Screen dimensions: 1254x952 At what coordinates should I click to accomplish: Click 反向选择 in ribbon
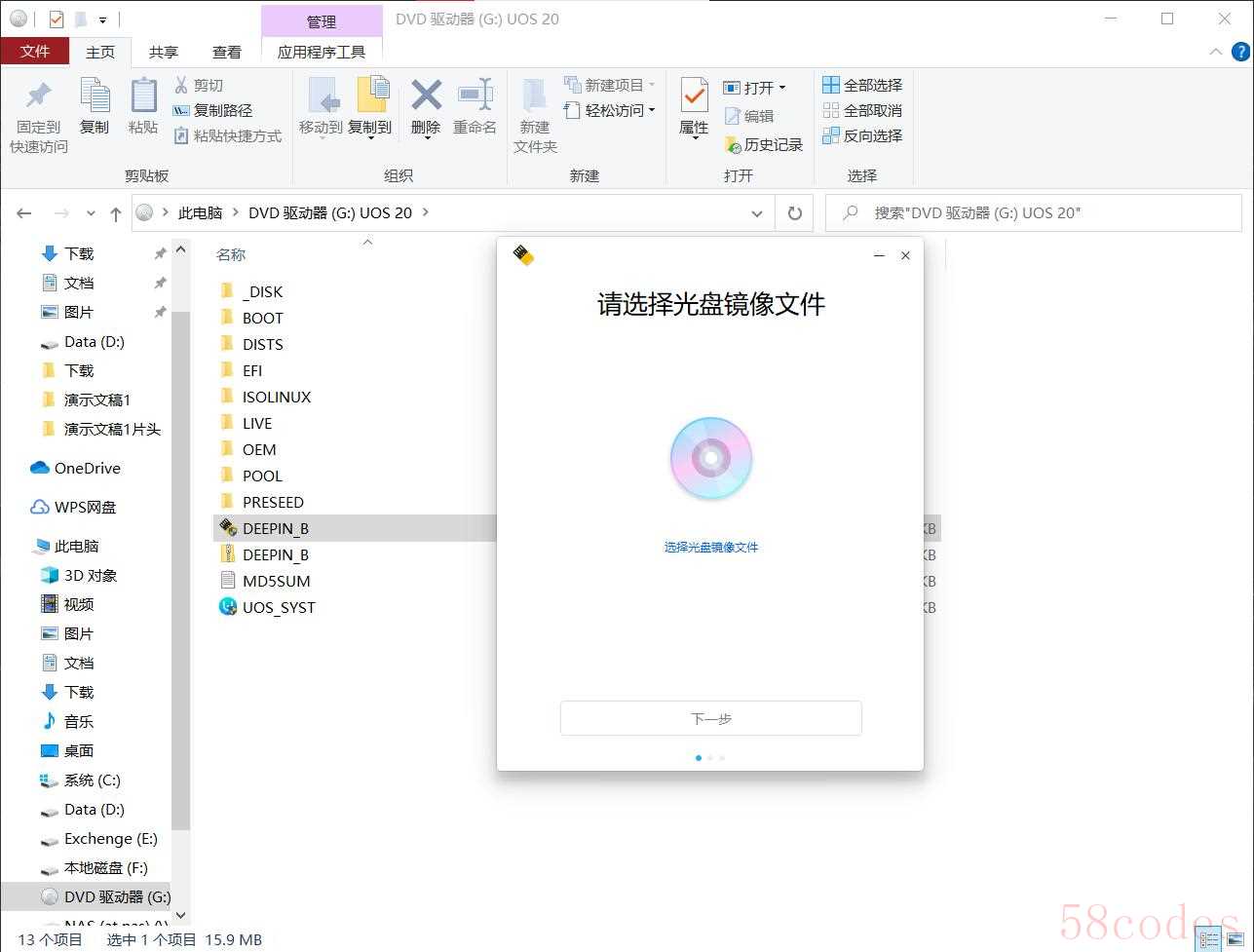coord(862,135)
